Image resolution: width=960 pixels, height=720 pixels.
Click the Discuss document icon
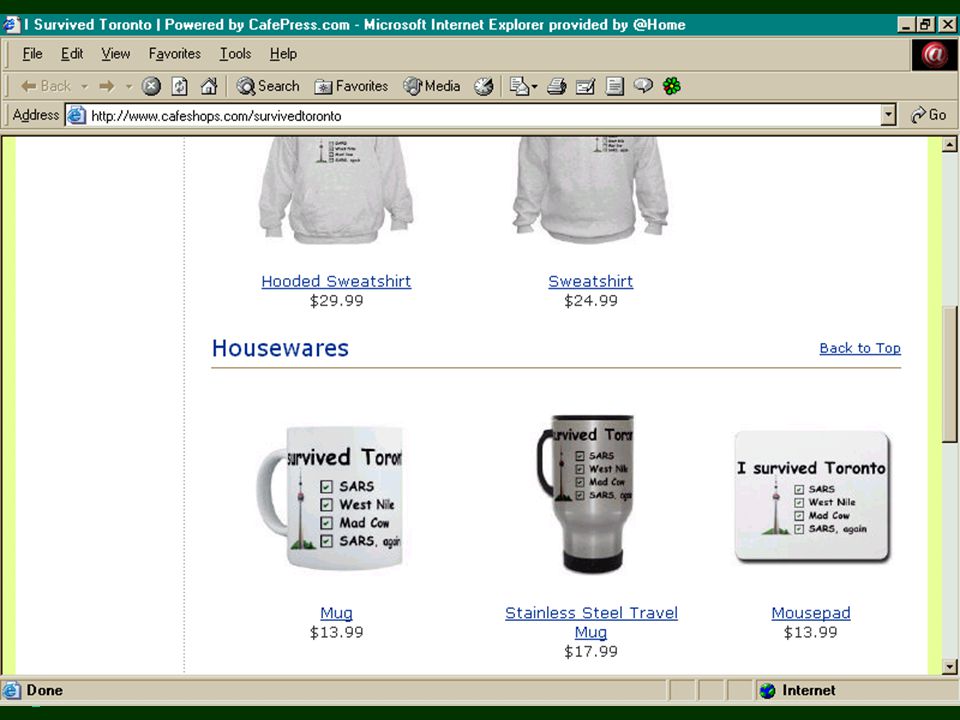614,86
